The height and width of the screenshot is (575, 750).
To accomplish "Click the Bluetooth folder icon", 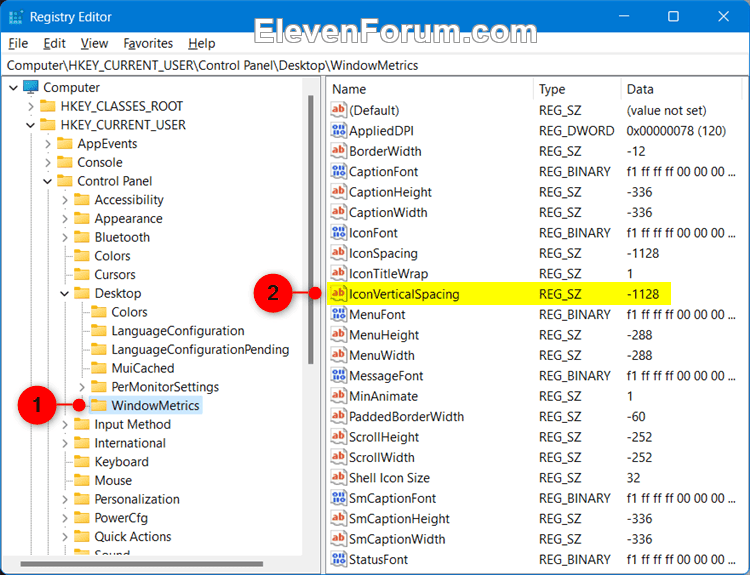I will click(x=81, y=237).
